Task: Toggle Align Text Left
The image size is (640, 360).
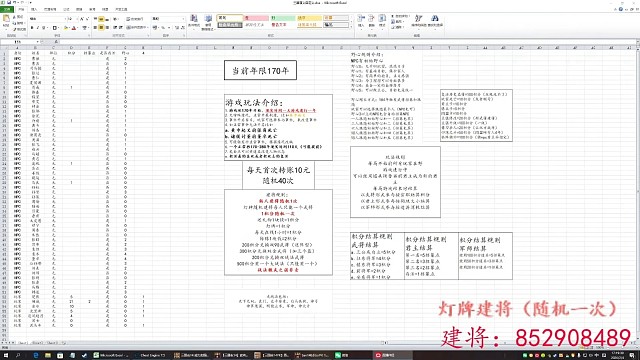Action: click(95, 28)
